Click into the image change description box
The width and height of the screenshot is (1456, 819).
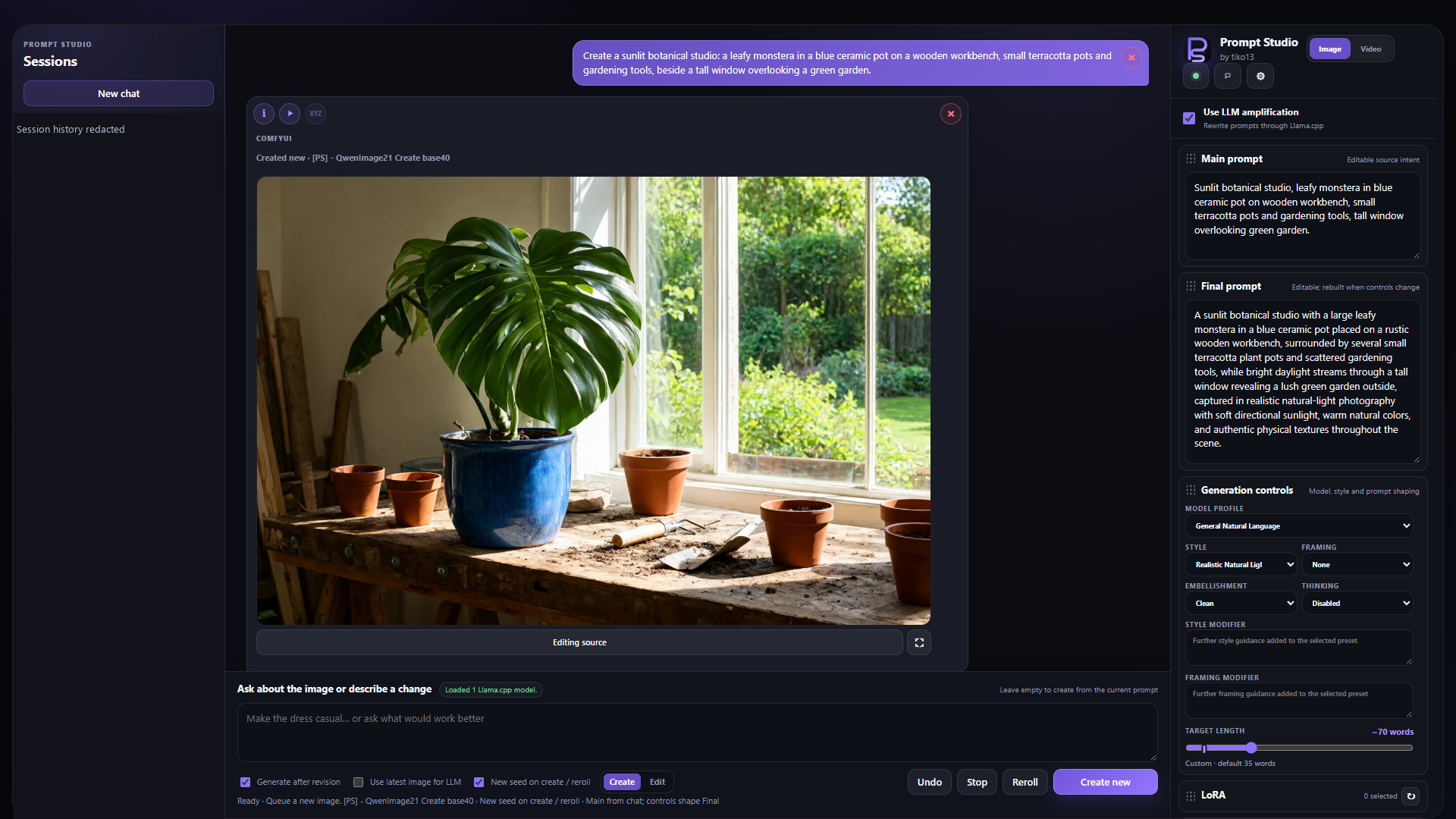click(x=697, y=733)
